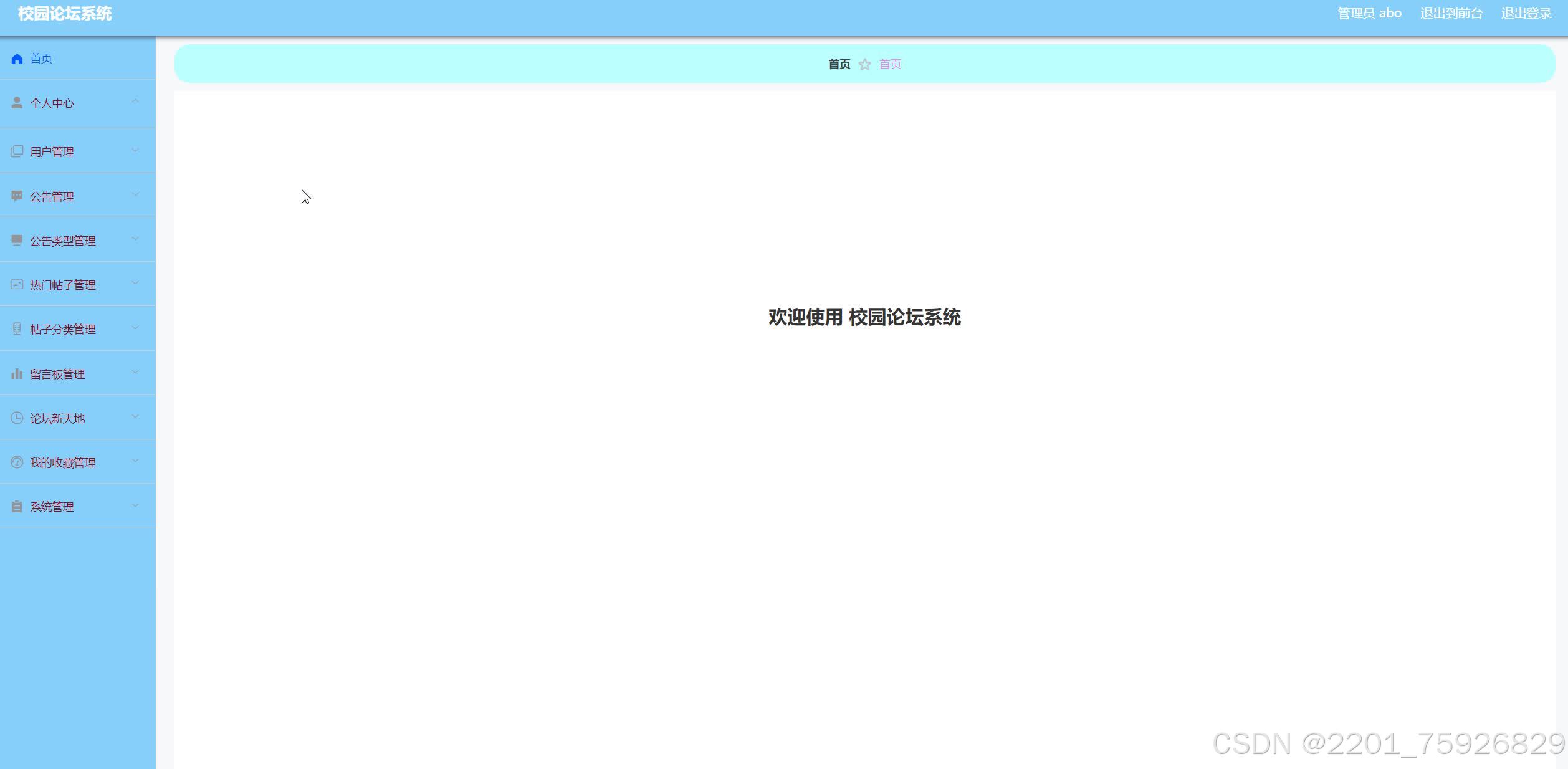Open the 用户管理 menu item
The image size is (1568, 769).
point(52,151)
